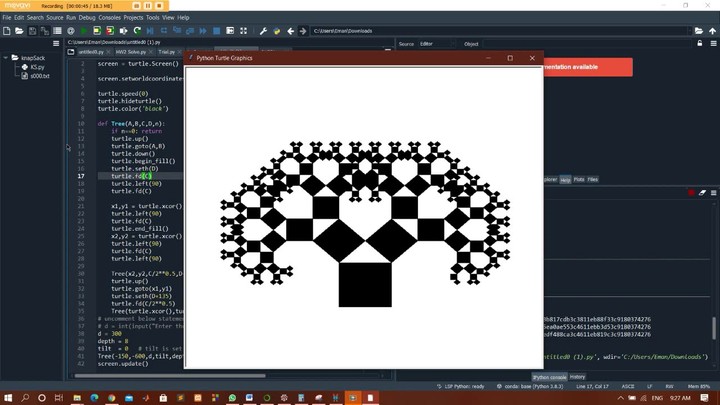
Task: Click the editor horizontal scrollbar
Action: point(170,376)
